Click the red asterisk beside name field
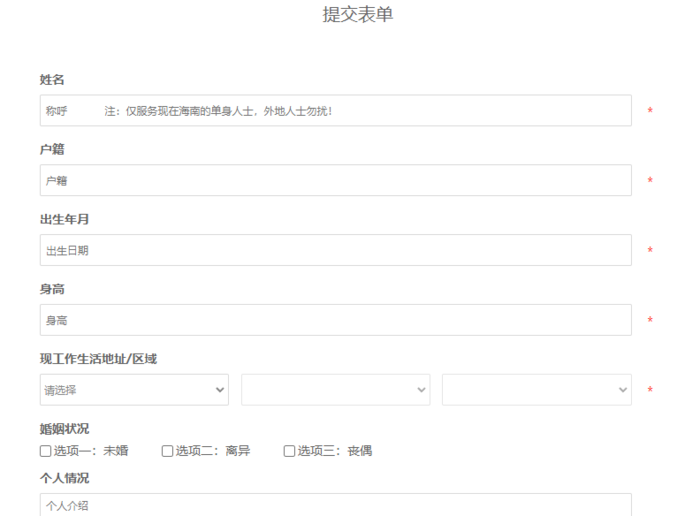 [x=651, y=112]
